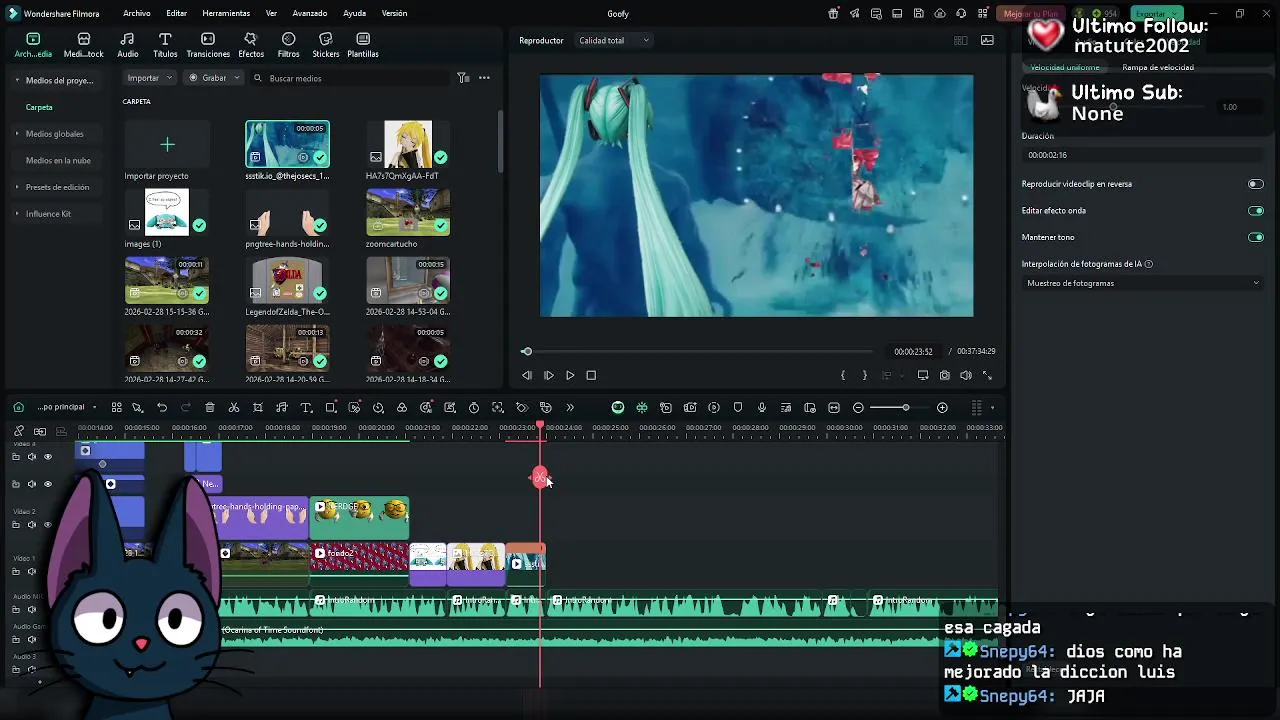Expand Influence Kit in sidebar
1280x720 pixels.
coord(17,214)
